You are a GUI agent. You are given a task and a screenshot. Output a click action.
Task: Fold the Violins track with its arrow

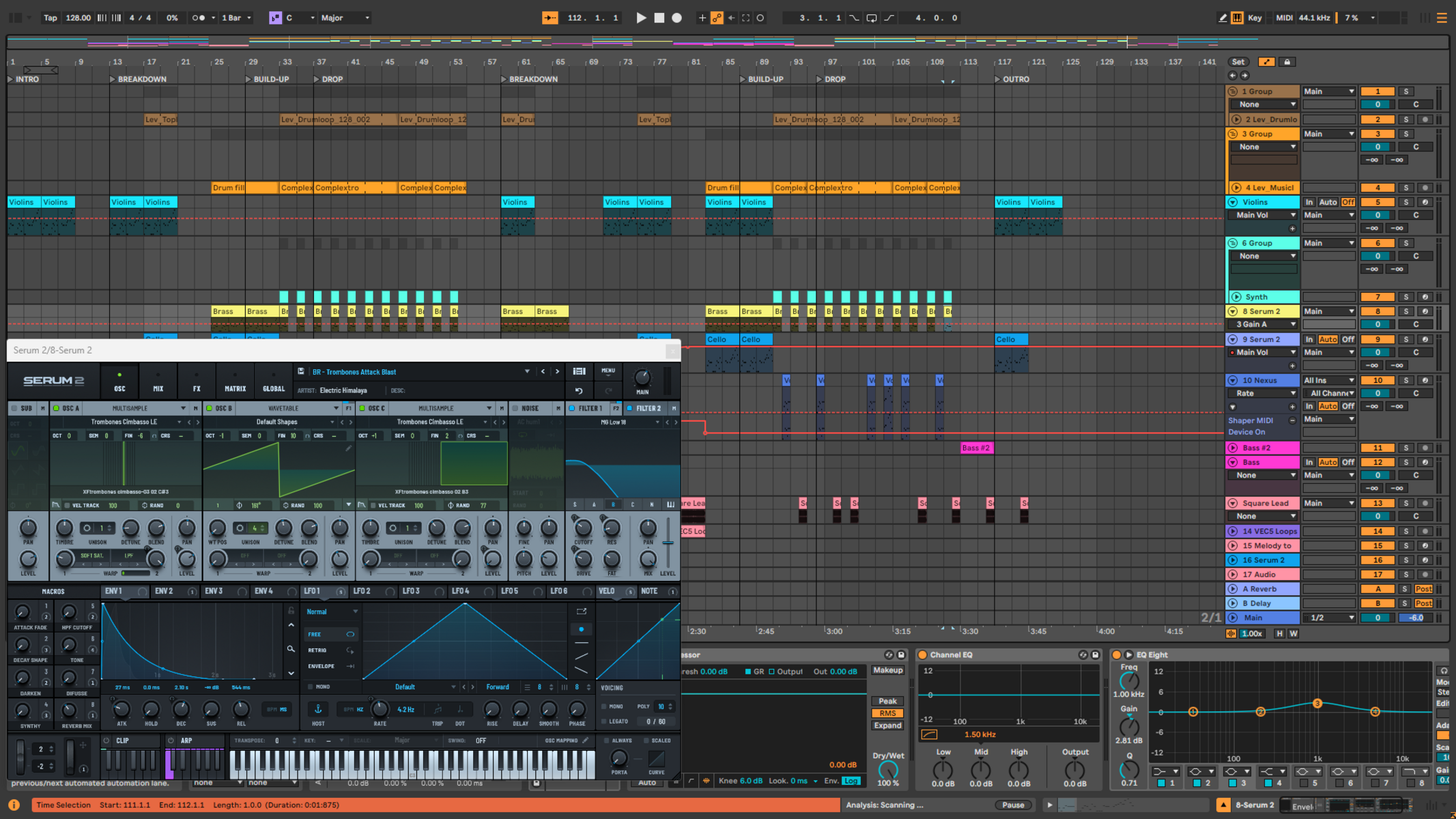(1233, 202)
